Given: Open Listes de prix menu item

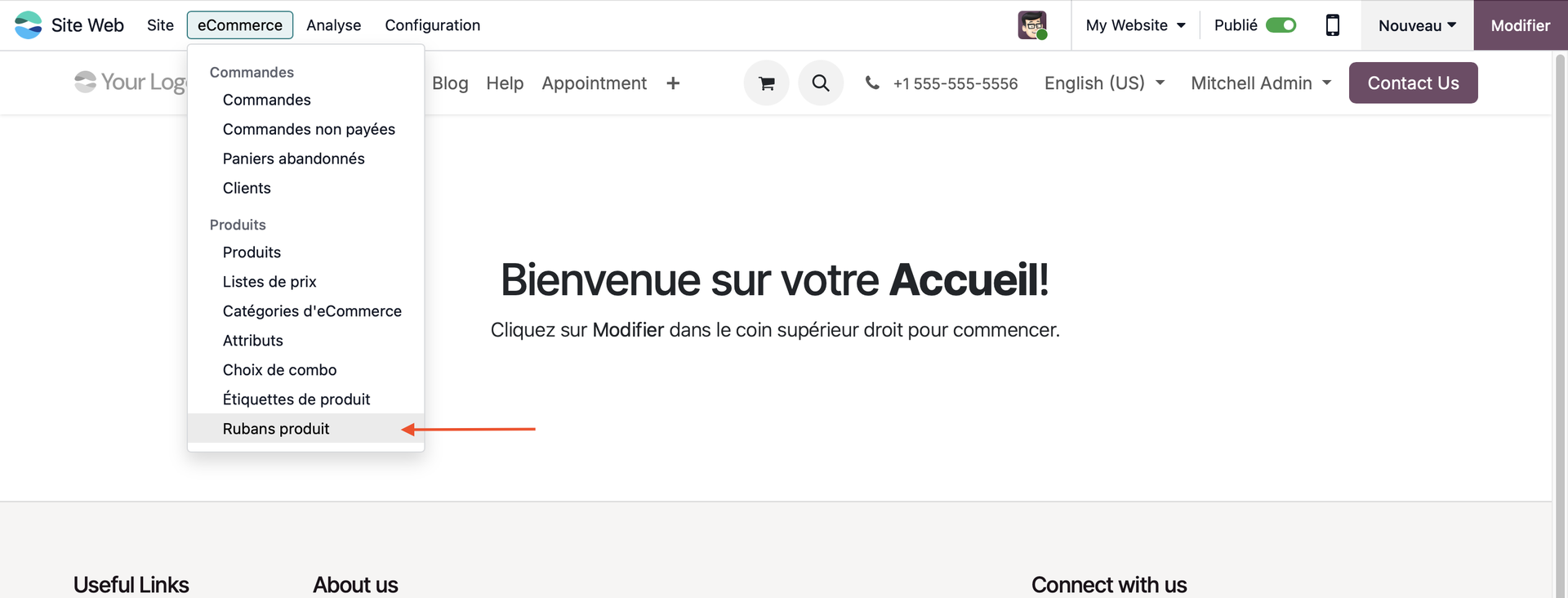Looking at the screenshot, I should tap(269, 282).
